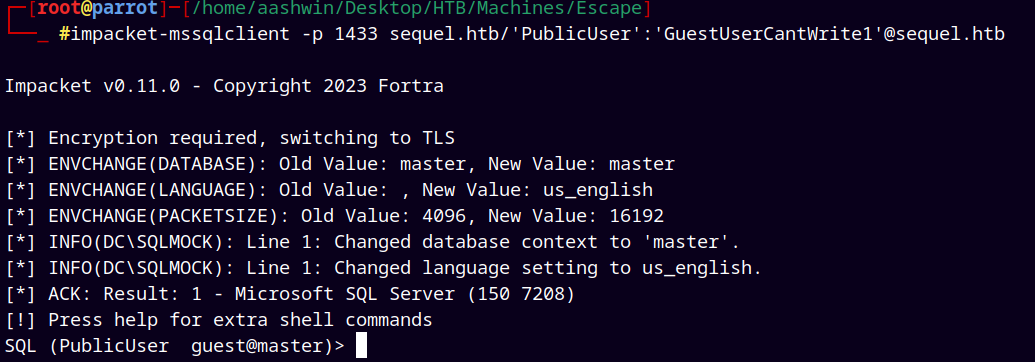1035x362 pixels.
Task: Select 'us_english' in the LANGUAGE line
Action: [x=597, y=190]
